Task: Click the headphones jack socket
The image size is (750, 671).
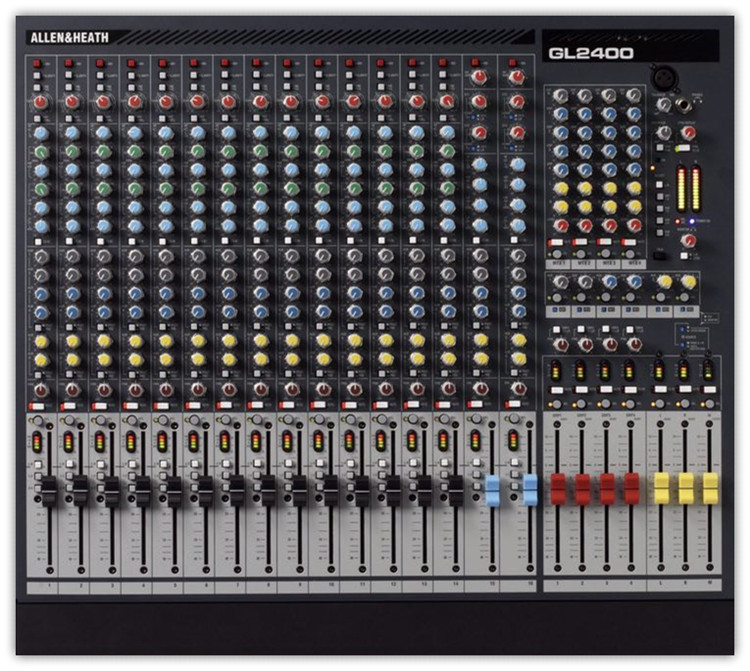Action: (x=684, y=105)
